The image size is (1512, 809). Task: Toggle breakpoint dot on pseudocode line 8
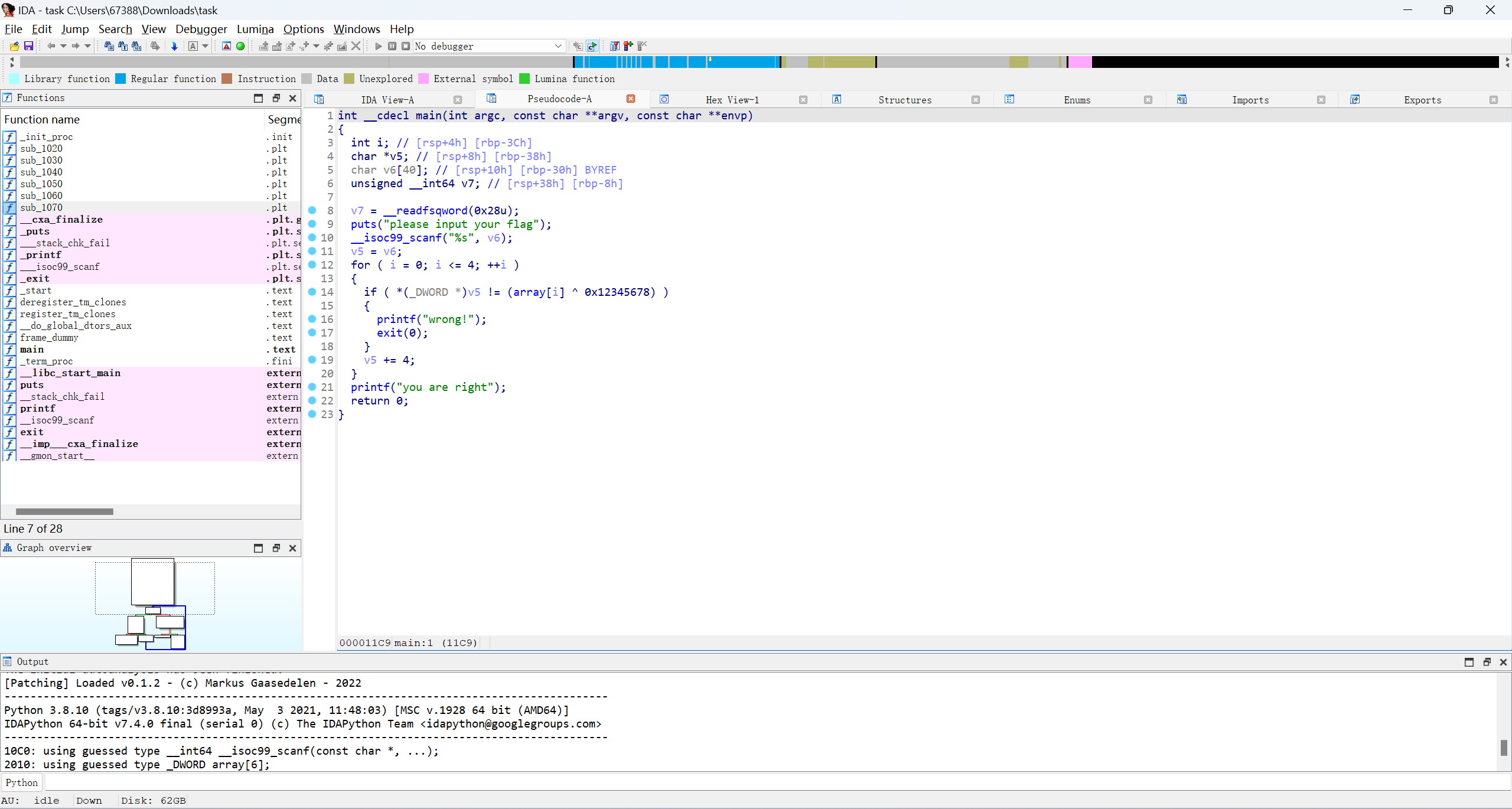tap(312, 210)
